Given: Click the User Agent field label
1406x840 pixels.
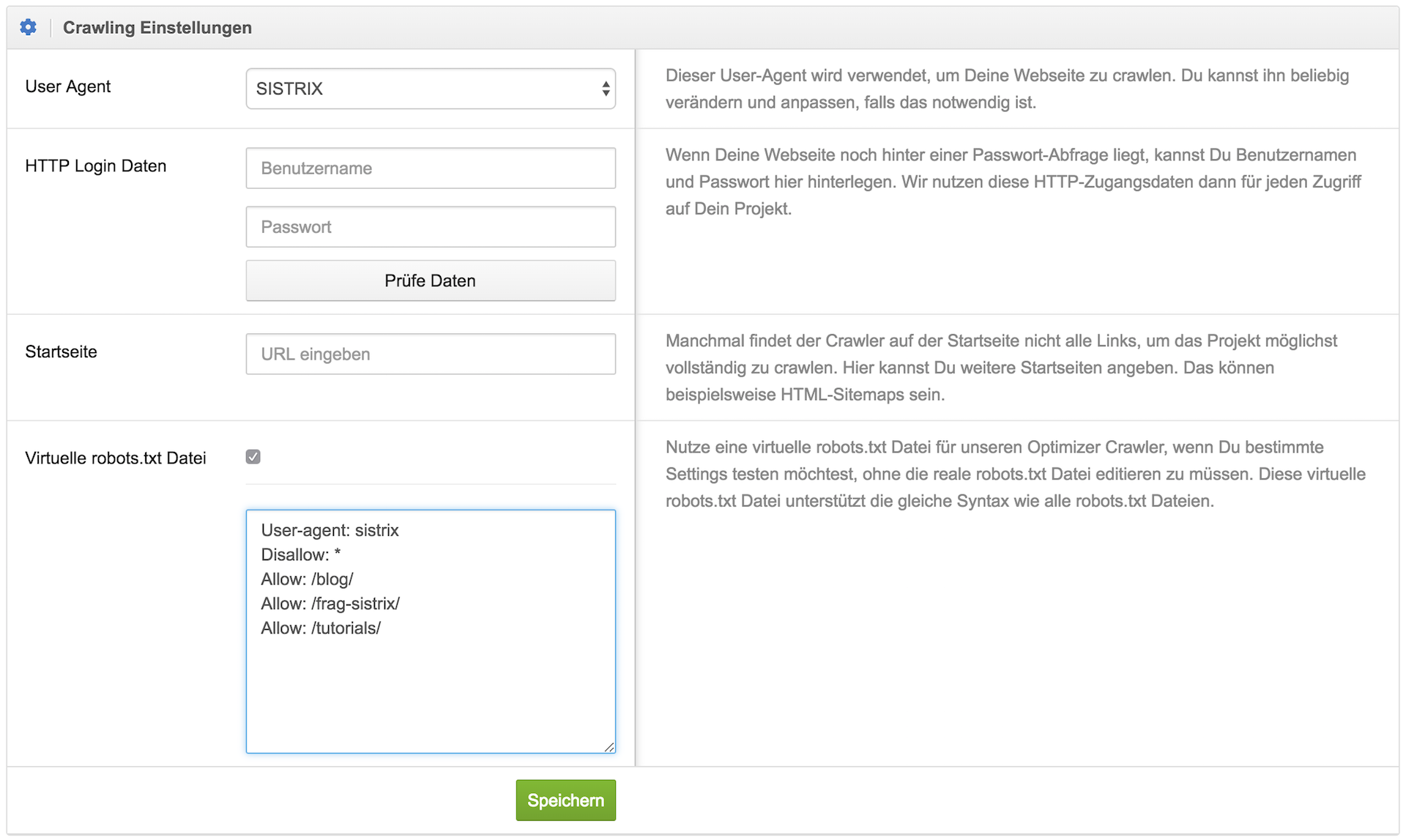Looking at the screenshot, I should pos(67,86).
